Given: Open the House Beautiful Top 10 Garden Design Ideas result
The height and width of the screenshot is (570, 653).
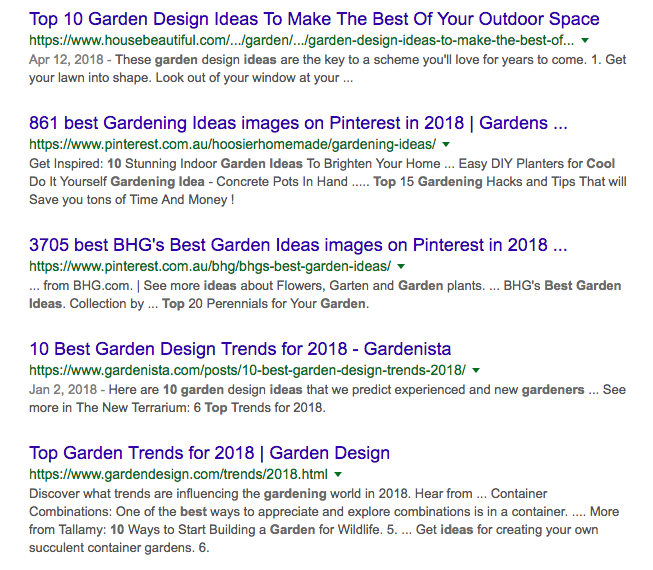Looking at the screenshot, I should coord(314,19).
